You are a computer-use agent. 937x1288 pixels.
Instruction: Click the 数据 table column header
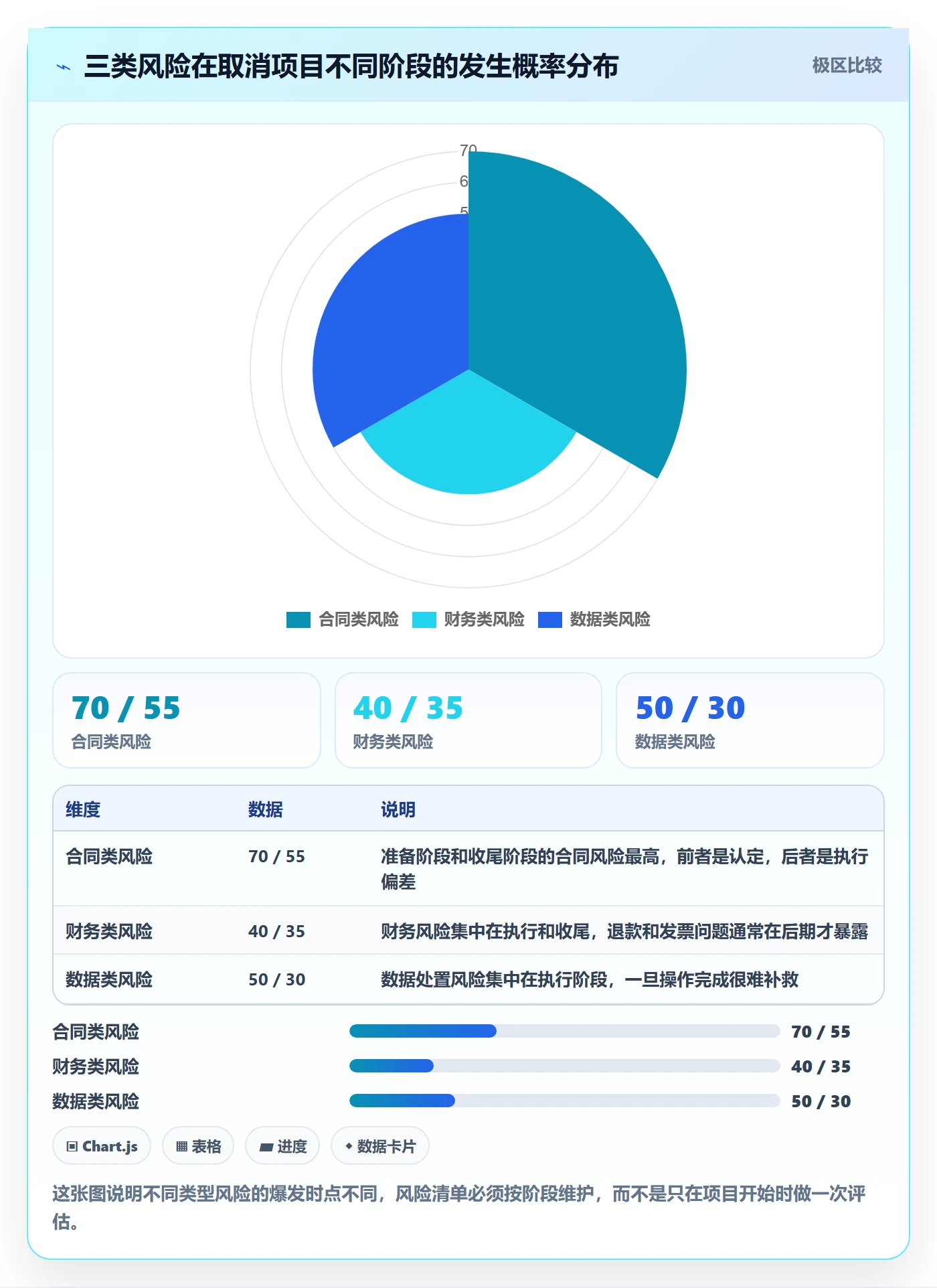point(265,809)
